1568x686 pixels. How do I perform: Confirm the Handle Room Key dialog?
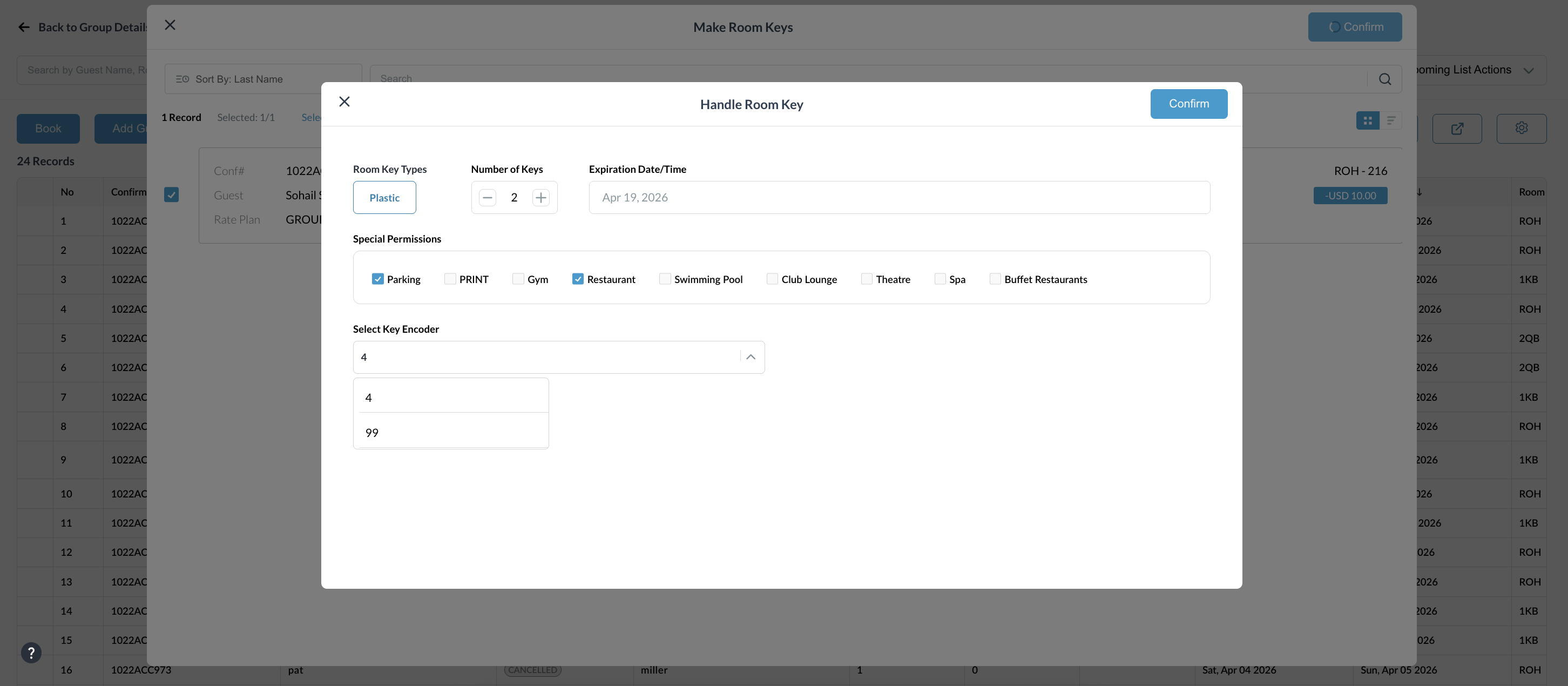[1188, 104]
